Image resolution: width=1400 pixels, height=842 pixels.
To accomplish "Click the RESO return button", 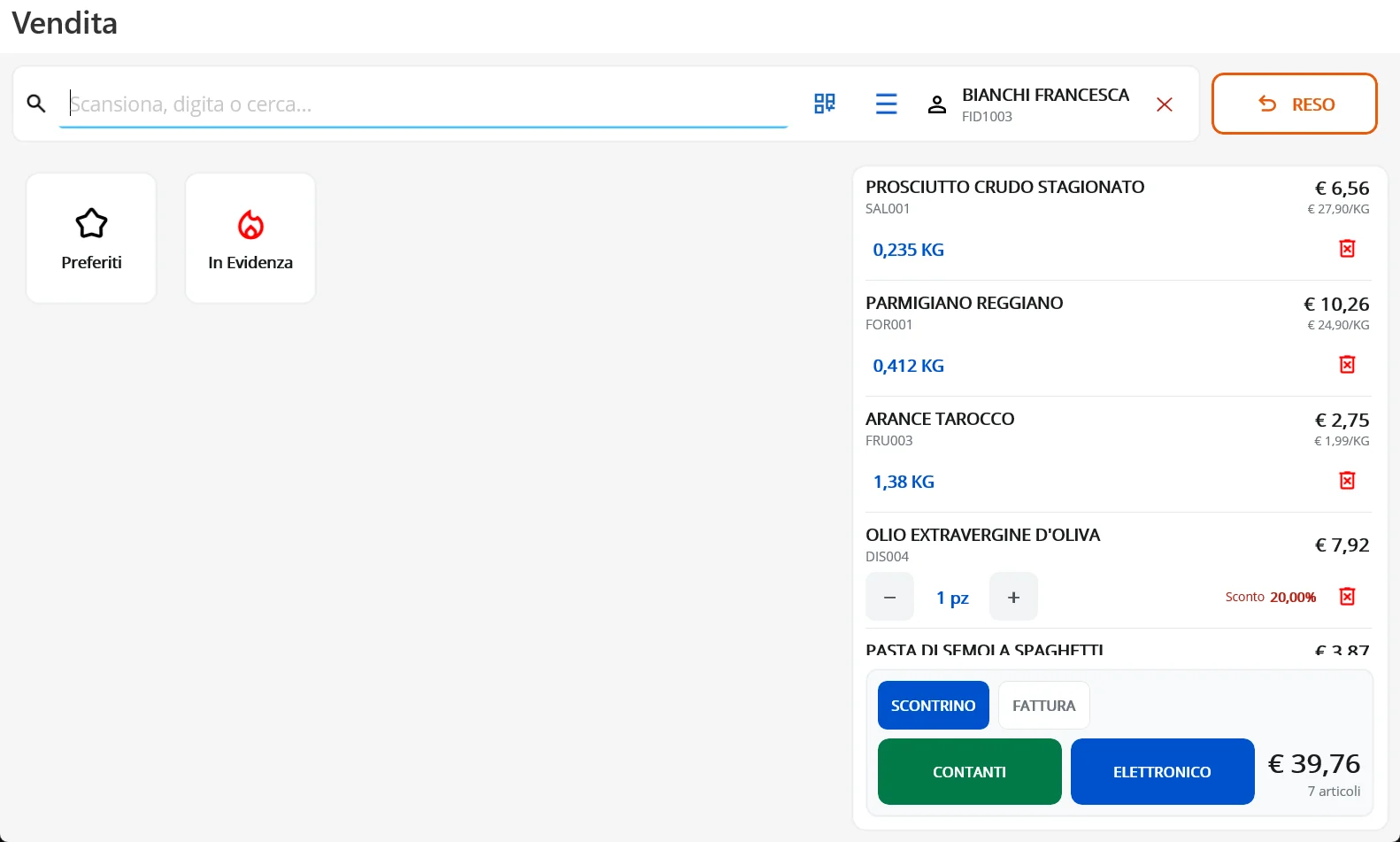I will pyautogui.click(x=1295, y=104).
